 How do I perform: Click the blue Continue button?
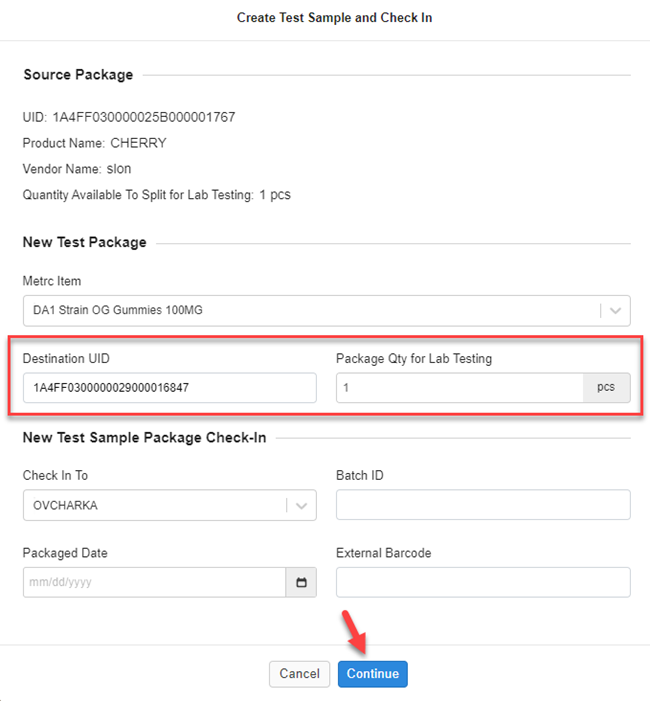(373, 674)
